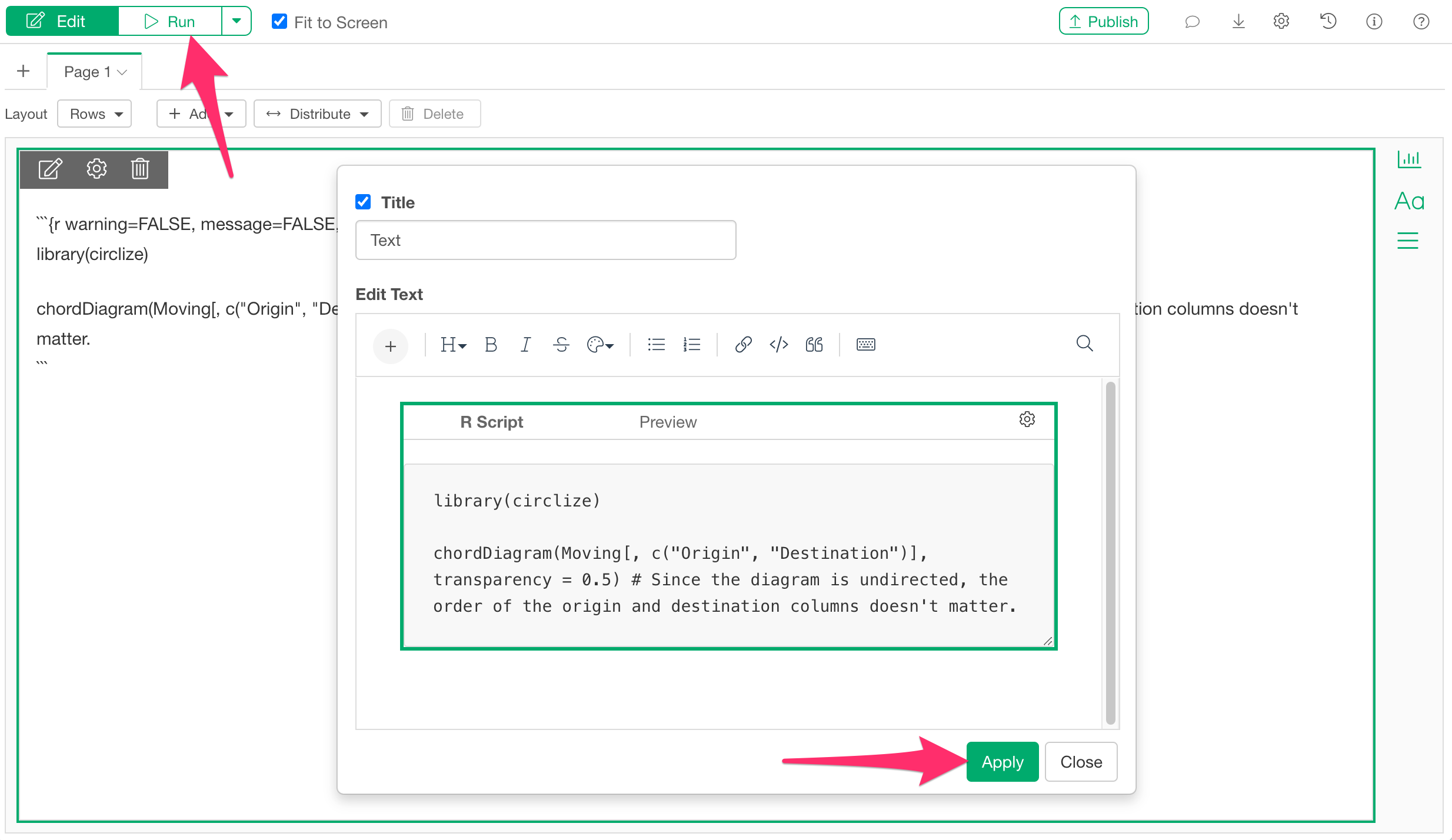The image size is (1452, 840).
Task: Switch to the Preview tab
Action: tap(667, 422)
